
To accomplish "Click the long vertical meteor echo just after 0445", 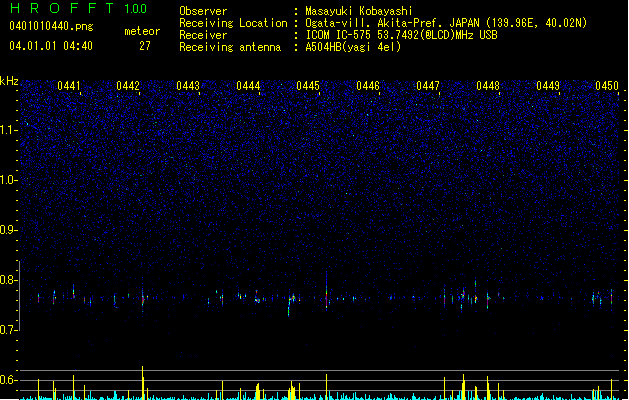I will pos(327,290).
